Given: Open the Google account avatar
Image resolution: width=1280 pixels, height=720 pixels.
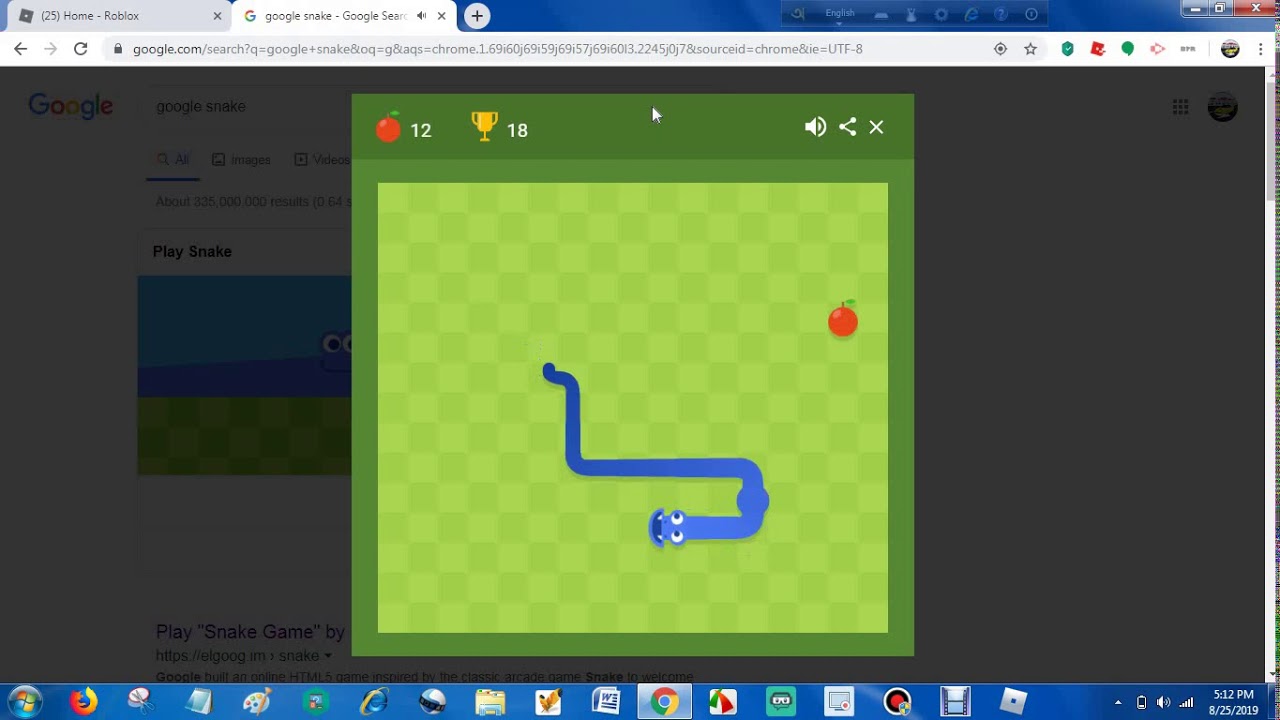Looking at the screenshot, I should [1222, 107].
